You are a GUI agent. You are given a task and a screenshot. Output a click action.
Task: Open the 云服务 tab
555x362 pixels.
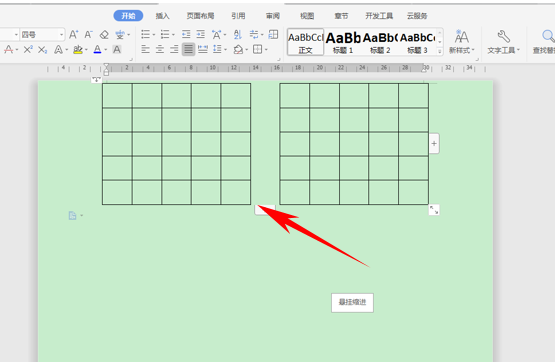pos(417,16)
